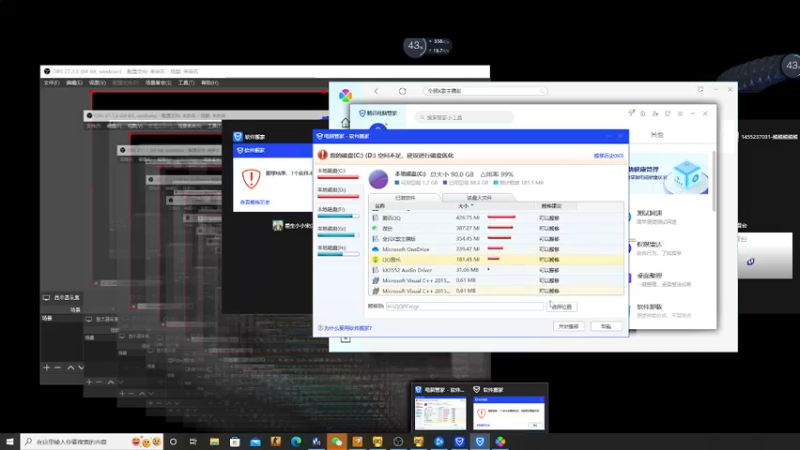The height and width of the screenshot is (450, 800).
Task: Click the search bar in back window
Action: pyautogui.click(x=485, y=91)
